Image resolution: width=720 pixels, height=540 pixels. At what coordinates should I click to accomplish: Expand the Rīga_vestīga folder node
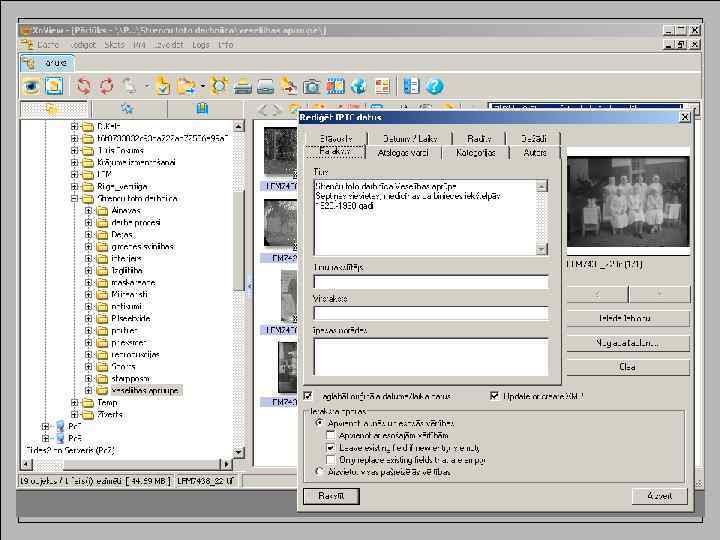click(75, 186)
